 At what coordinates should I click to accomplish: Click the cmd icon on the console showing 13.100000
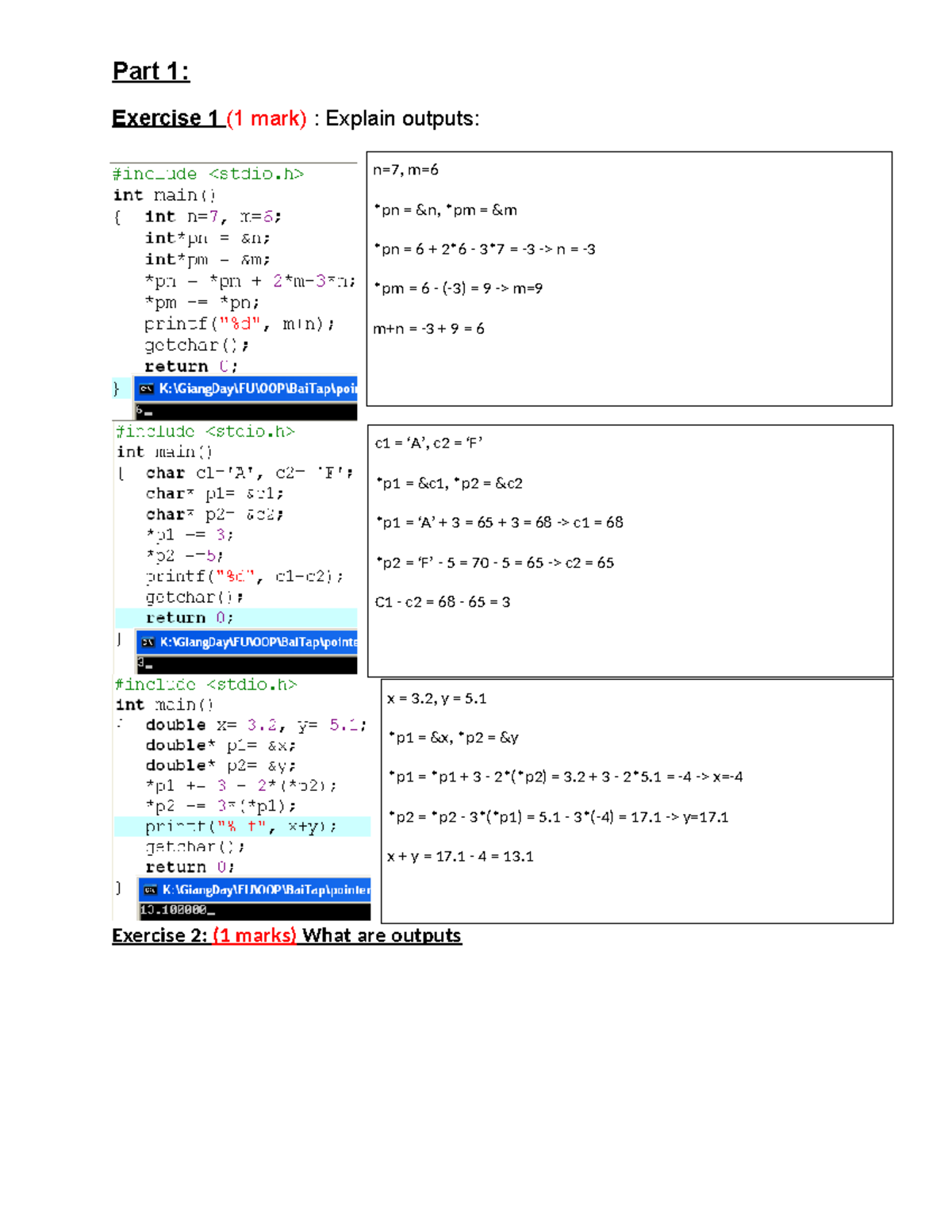click(150, 890)
